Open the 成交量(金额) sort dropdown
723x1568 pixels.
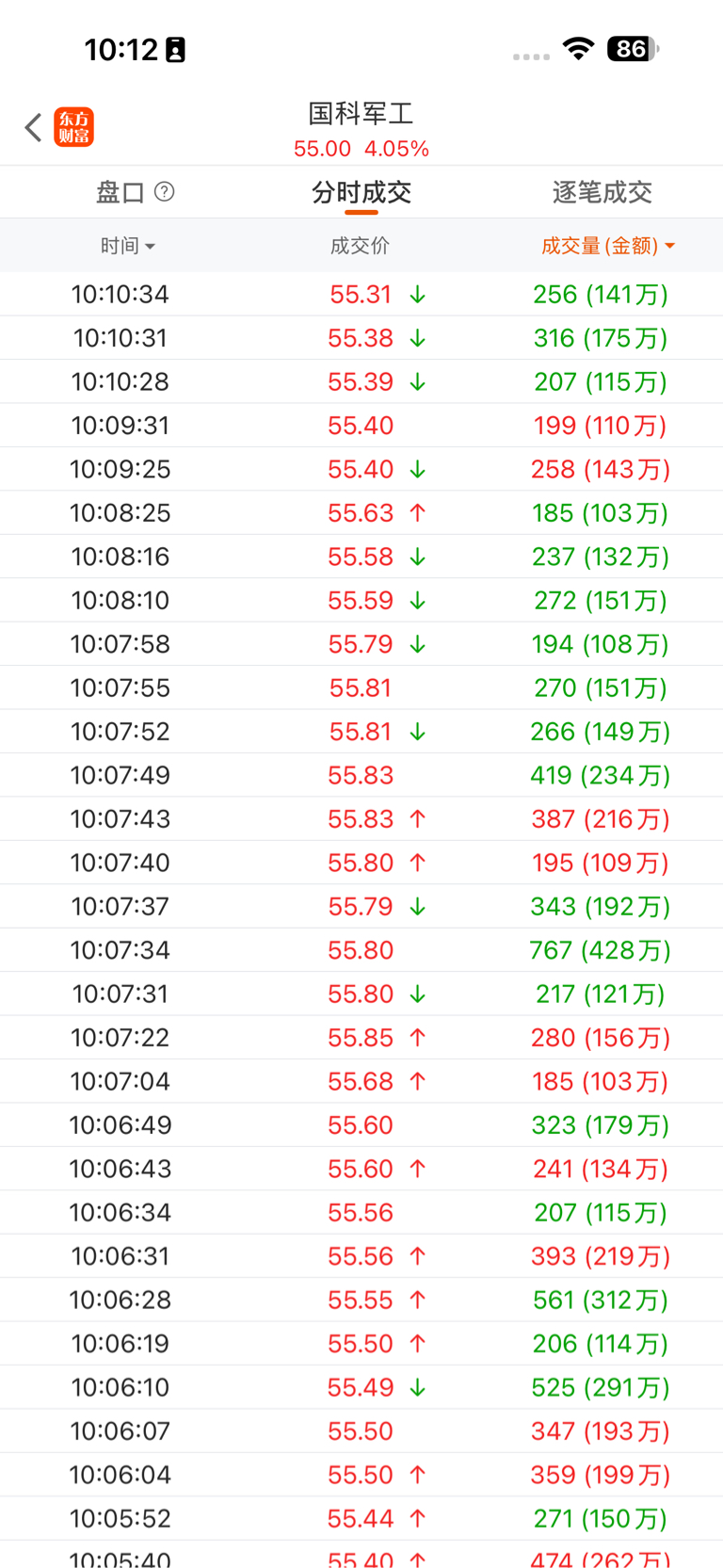[607, 246]
